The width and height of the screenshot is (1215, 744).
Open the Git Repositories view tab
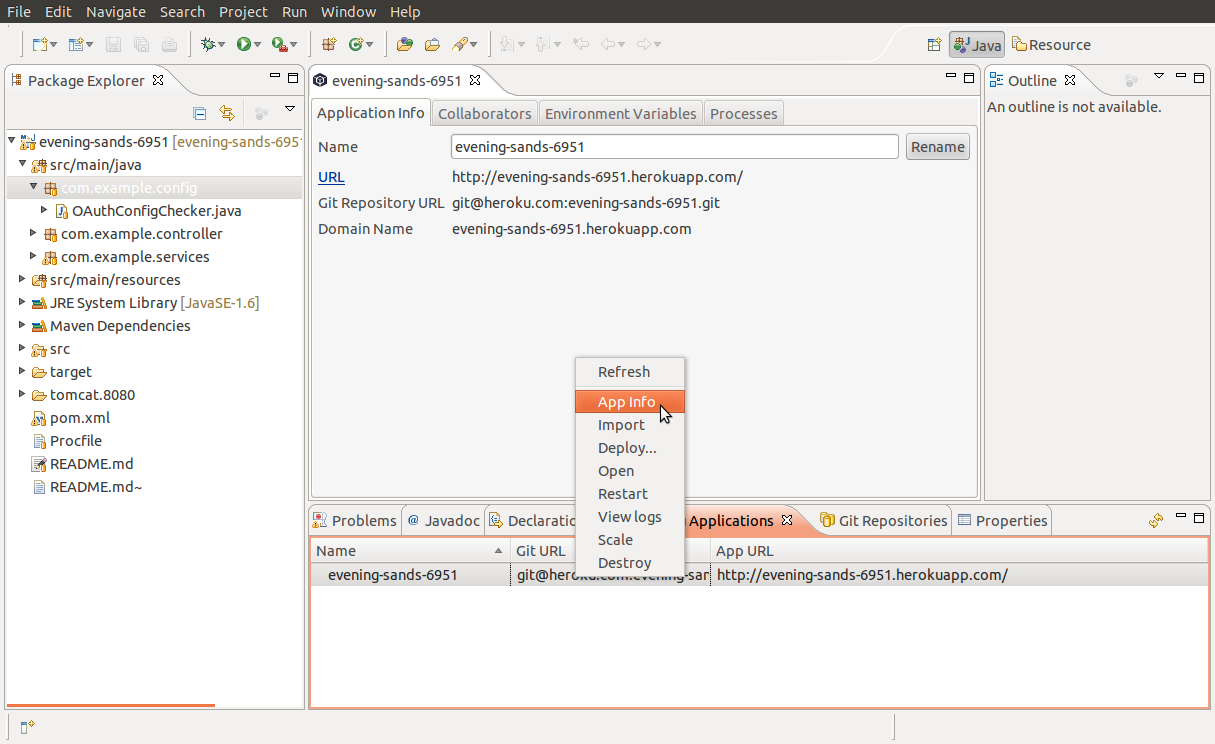pyautogui.click(x=883, y=520)
